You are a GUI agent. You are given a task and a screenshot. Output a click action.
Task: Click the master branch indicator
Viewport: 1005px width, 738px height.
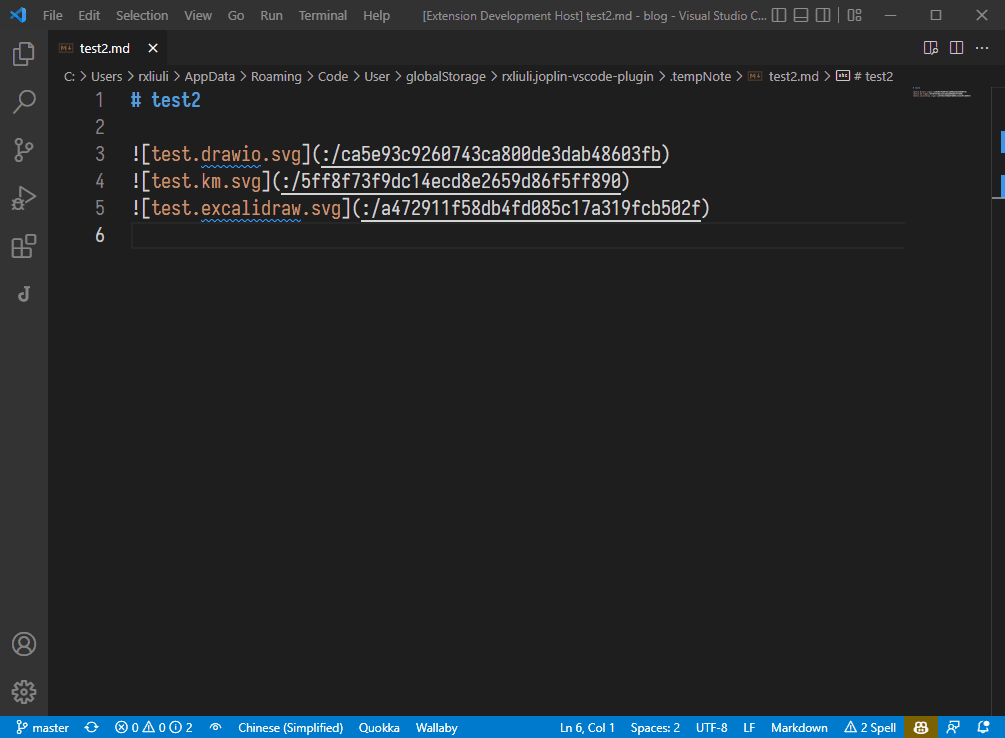click(42, 728)
